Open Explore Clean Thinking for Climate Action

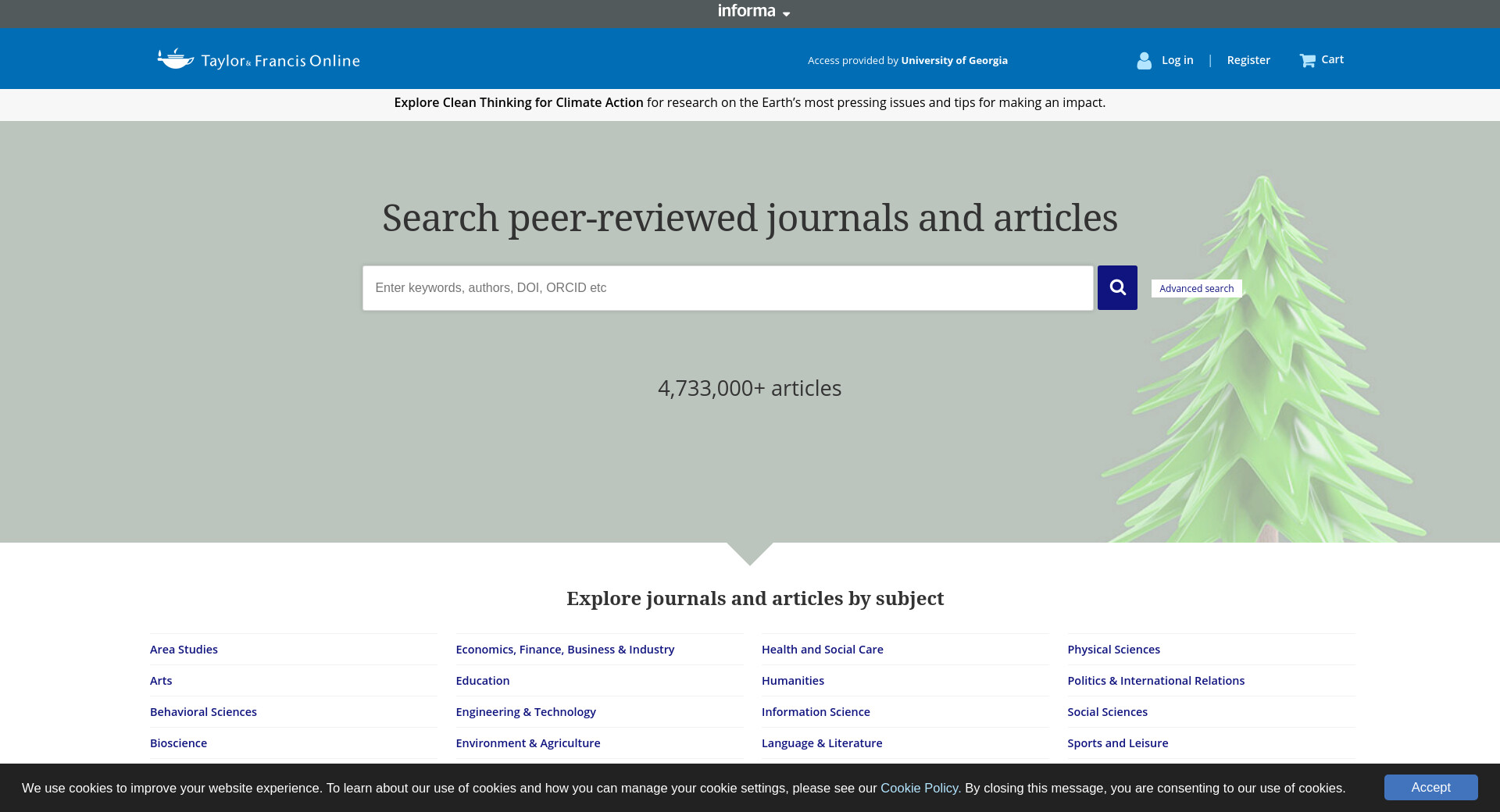click(518, 102)
